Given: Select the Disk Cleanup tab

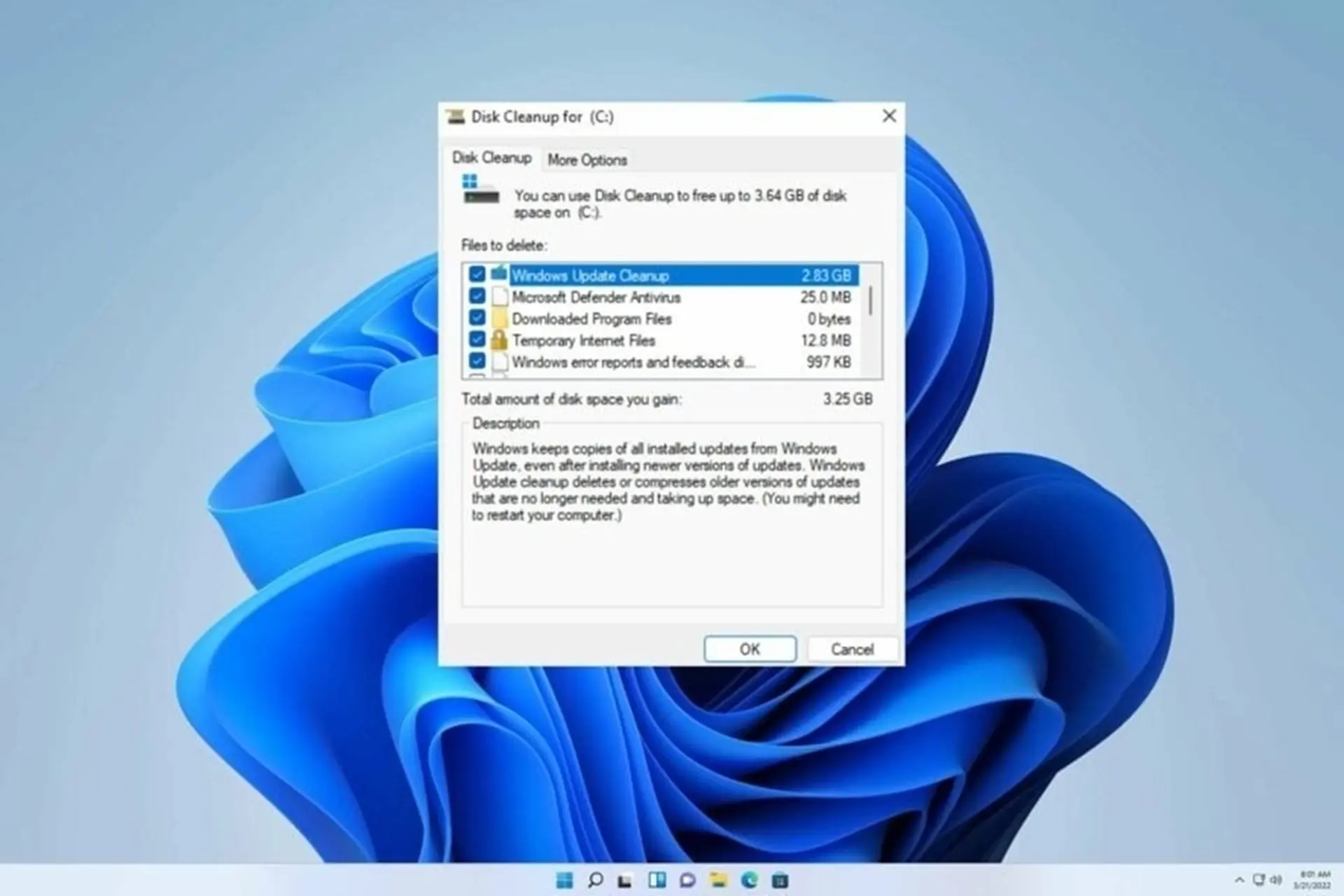Looking at the screenshot, I should coord(492,158).
